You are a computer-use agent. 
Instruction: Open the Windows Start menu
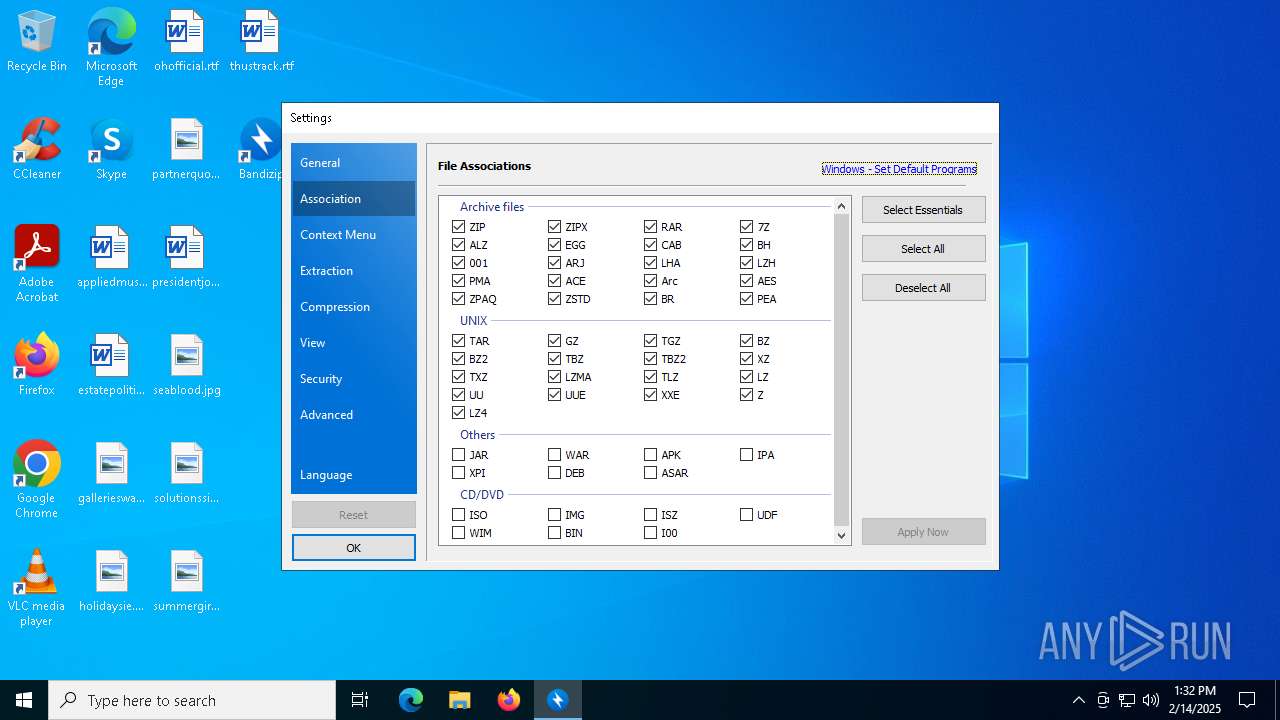[x=24, y=700]
